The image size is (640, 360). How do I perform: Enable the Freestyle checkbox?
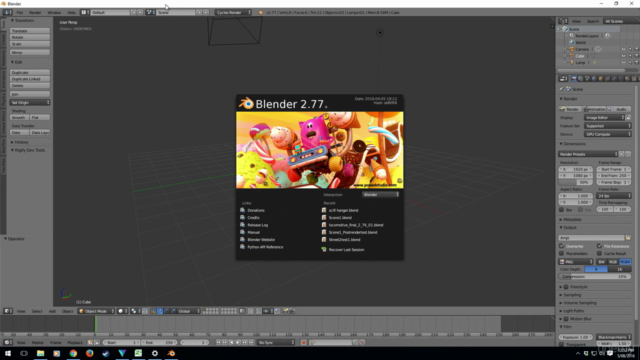pyautogui.click(x=566, y=287)
